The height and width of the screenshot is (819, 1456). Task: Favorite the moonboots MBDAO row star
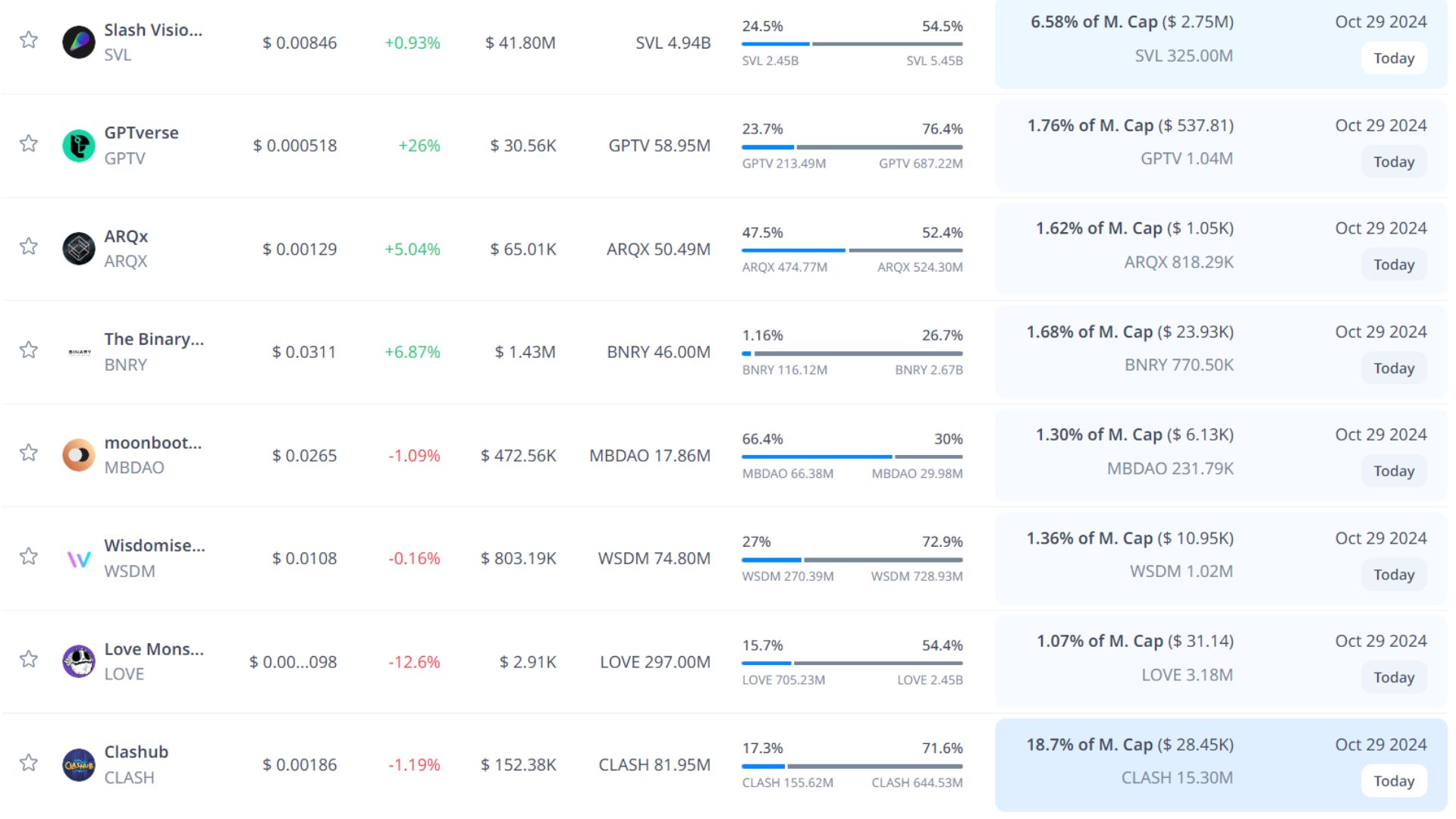(29, 453)
